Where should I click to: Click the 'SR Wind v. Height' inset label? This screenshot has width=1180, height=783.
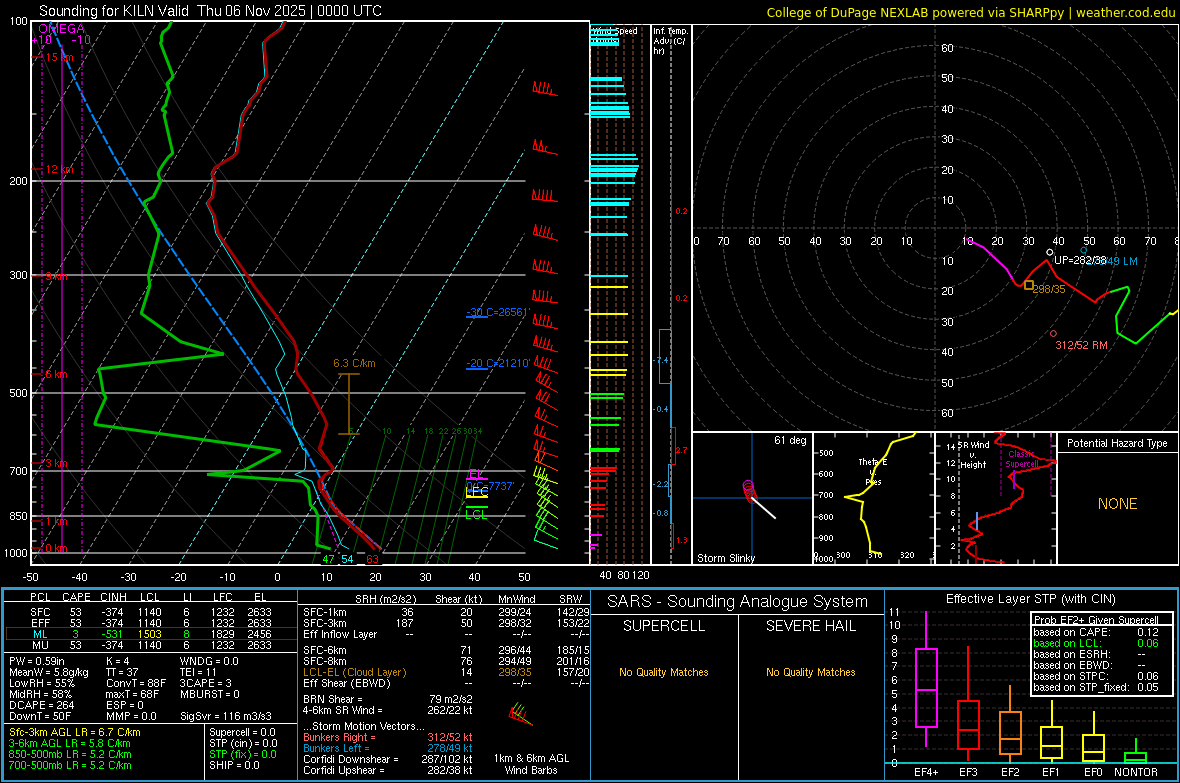coord(973,455)
